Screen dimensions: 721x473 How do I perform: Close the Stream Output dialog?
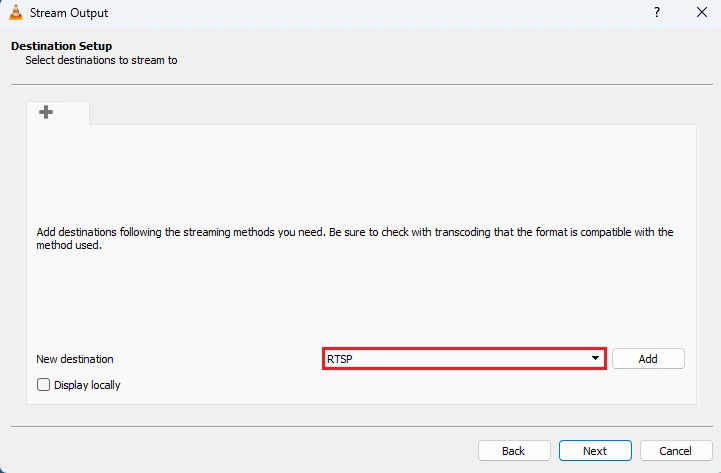coord(702,12)
